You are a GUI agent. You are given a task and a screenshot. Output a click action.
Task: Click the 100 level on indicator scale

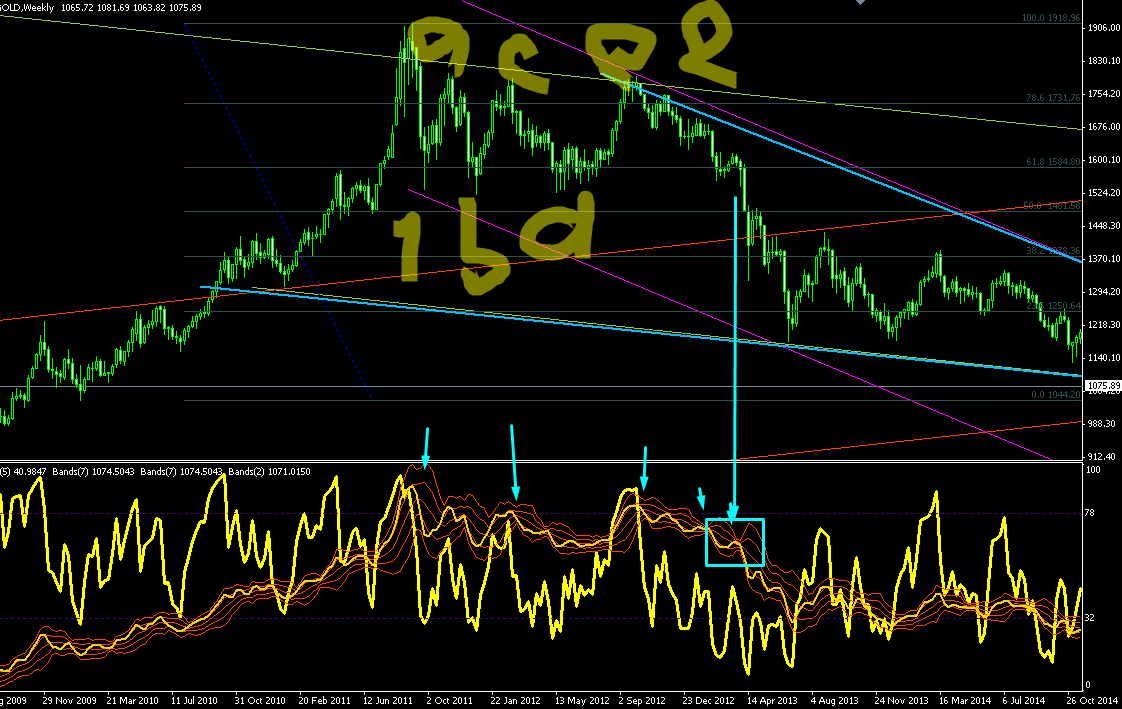[1093, 470]
